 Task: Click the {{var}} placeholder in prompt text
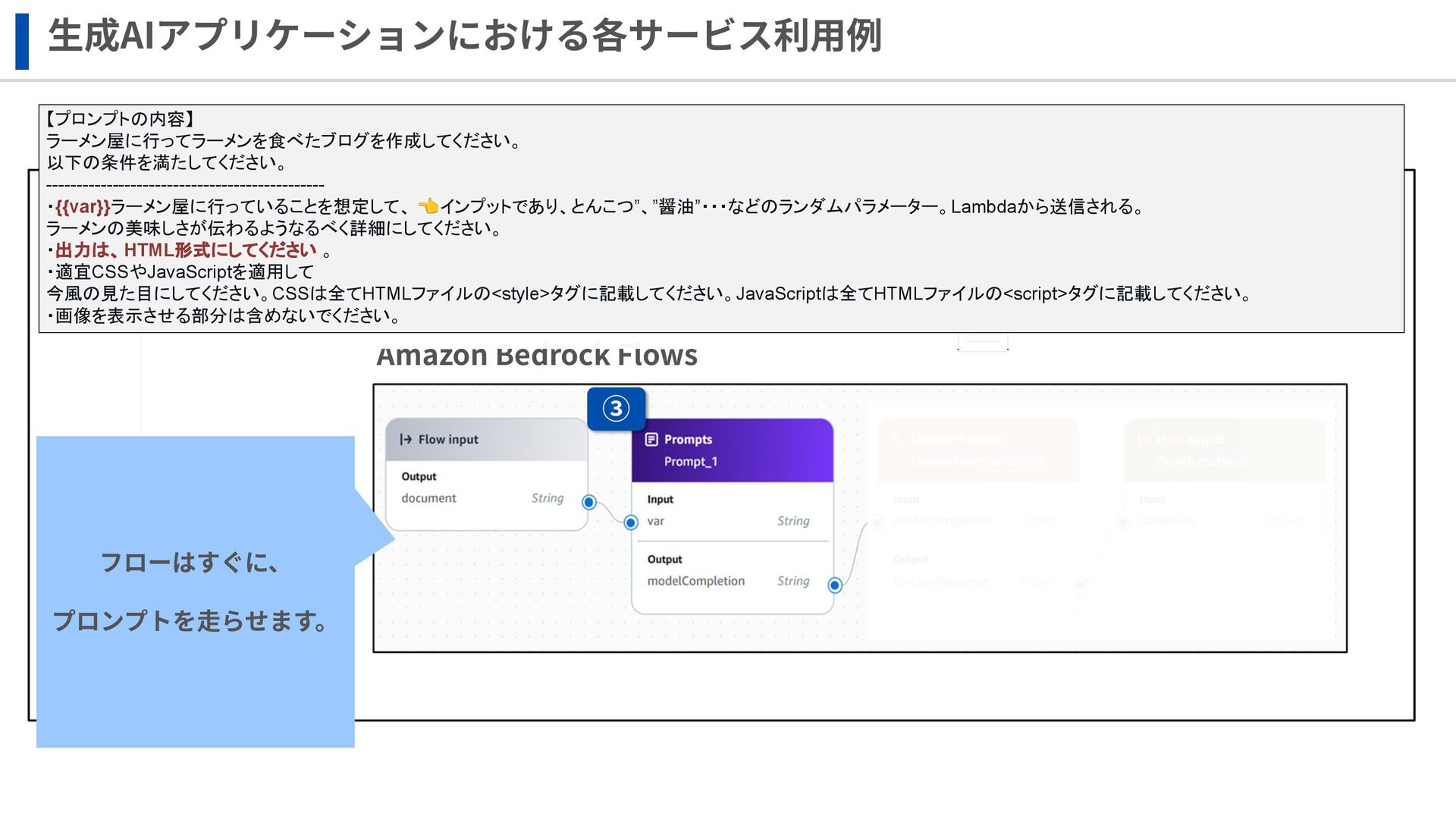point(83,206)
